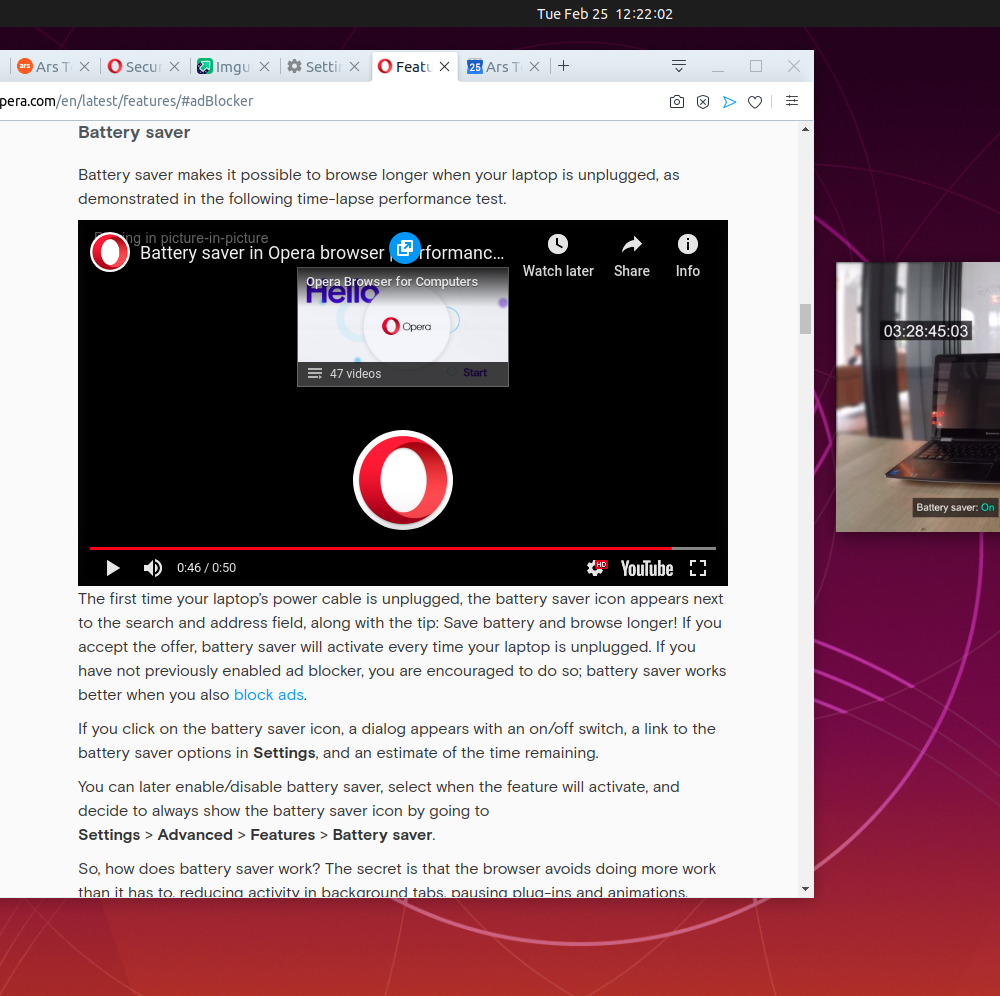Viewport: 1000px width, 996px height.
Task: Open Easy Setup sliders icon
Action: (x=792, y=101)
